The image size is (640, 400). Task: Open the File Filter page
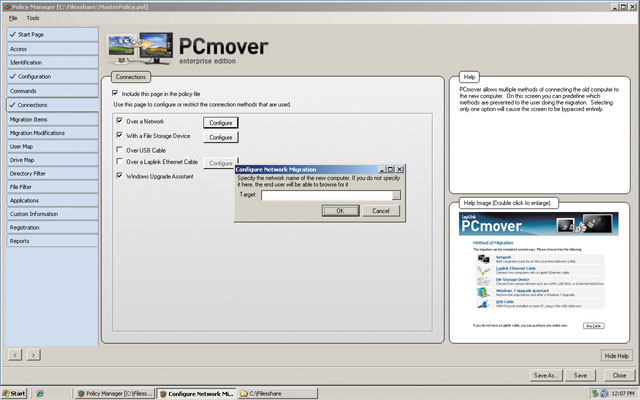(x=52, y=187)
